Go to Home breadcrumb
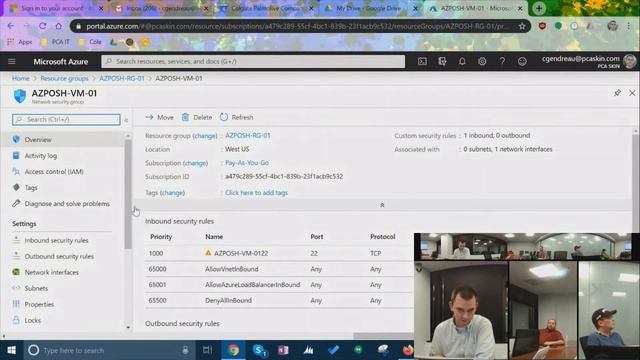The image size is (640, 360). pos(20,78)
